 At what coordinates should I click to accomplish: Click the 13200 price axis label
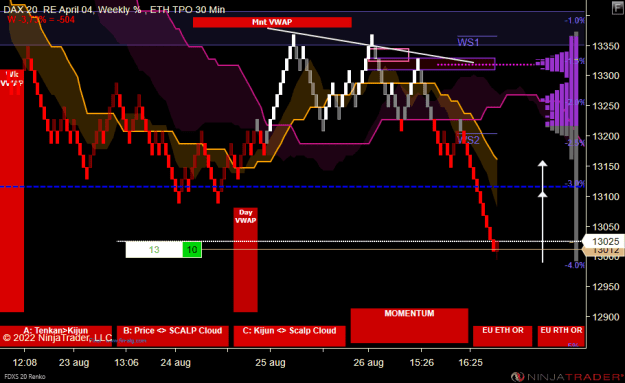605,136
